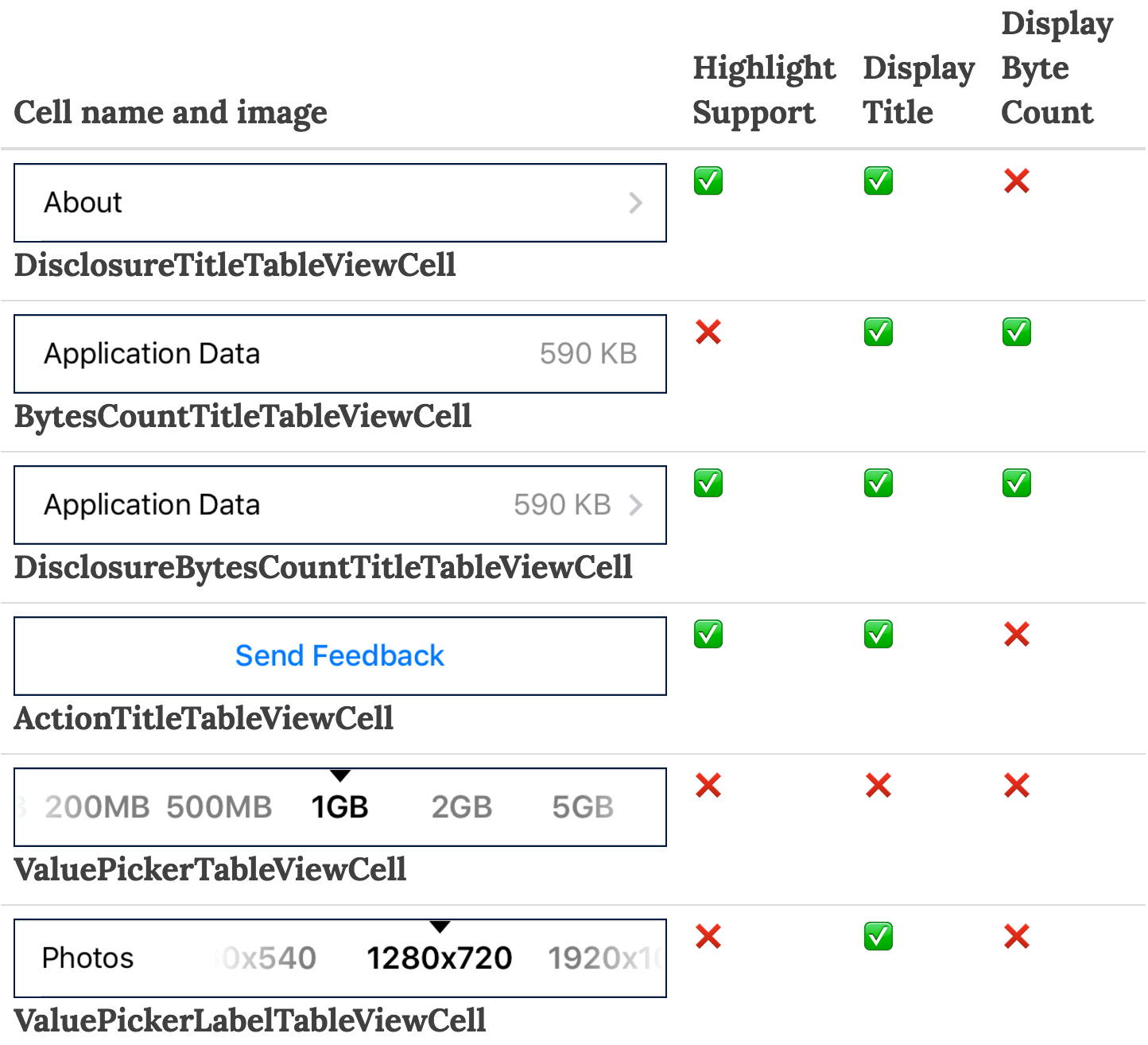Click the picker arrow above the 1GB value
Viewport: 1148px width, 1045px height.
(x=340, y=776)
